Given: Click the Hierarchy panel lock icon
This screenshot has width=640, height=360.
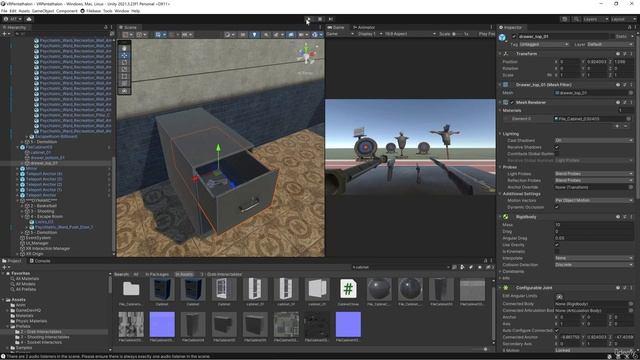Looking at the screenshot, I should pos(106,27).
